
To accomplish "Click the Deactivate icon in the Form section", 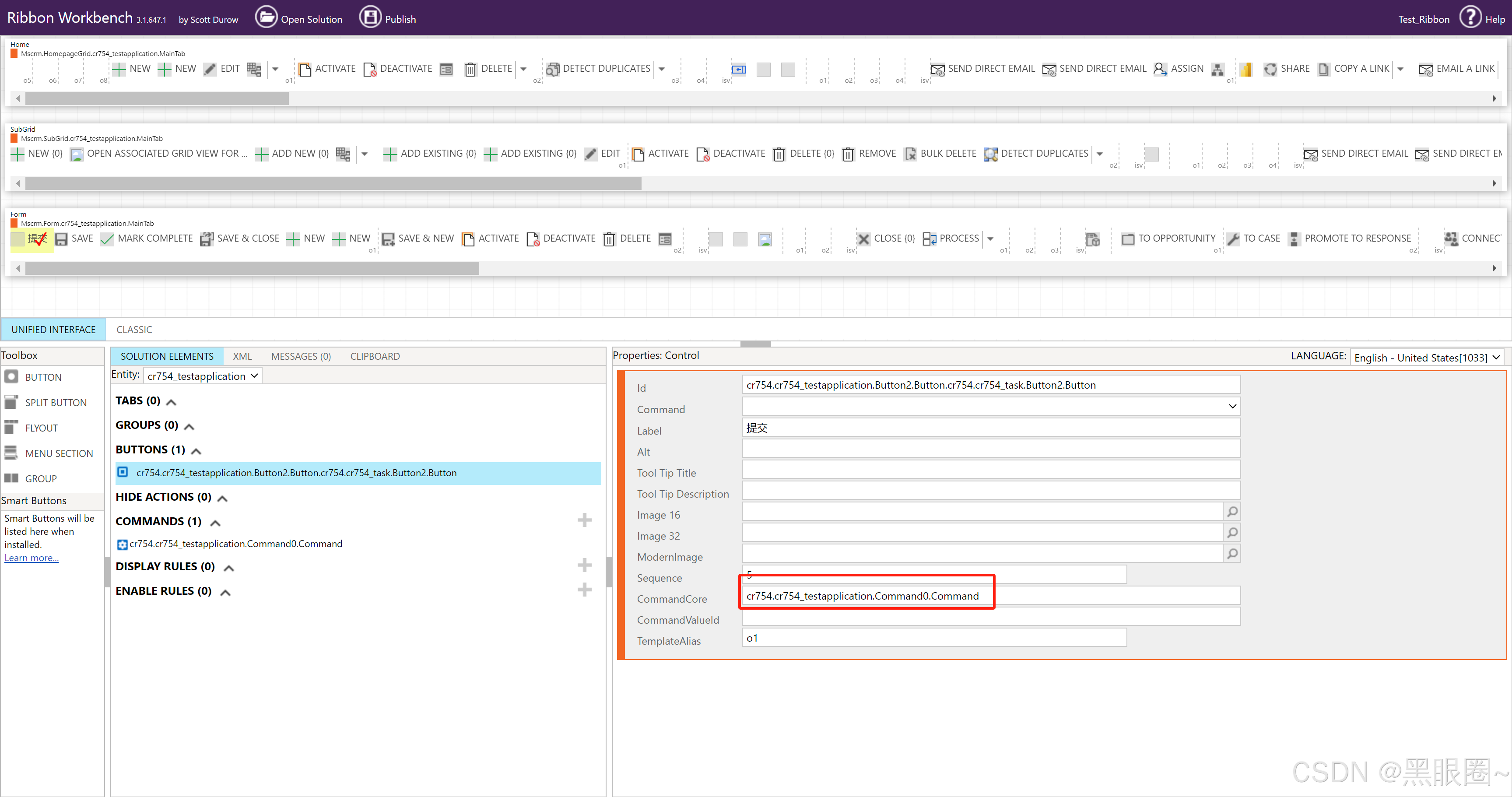I will 533,239.
